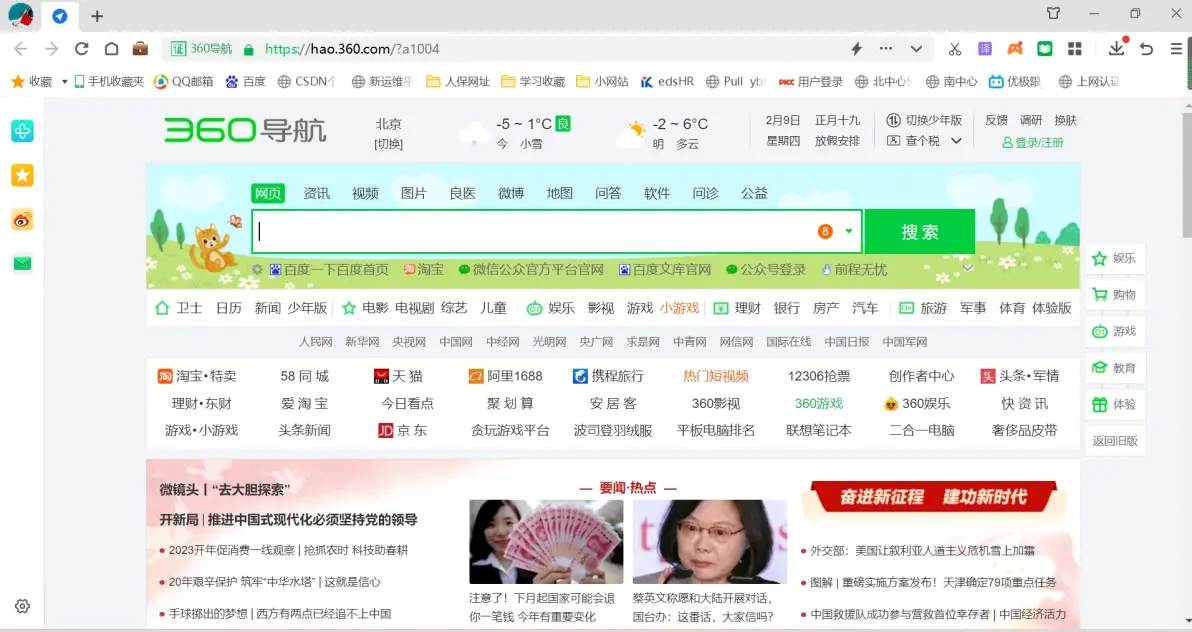Open the favorites star sidebar icon
This screenshot has height=632, width=1192.
coord(22,176)
